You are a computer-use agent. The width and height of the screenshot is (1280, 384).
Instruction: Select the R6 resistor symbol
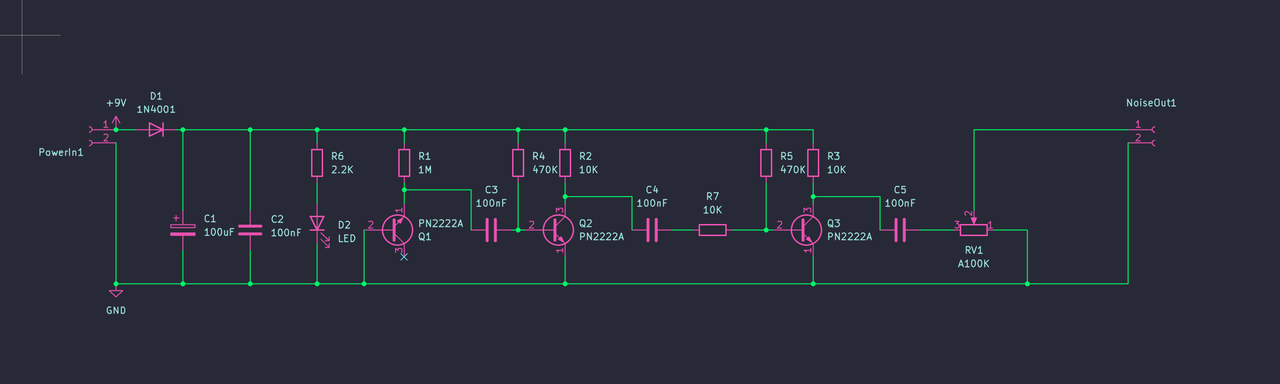(317, 163)
